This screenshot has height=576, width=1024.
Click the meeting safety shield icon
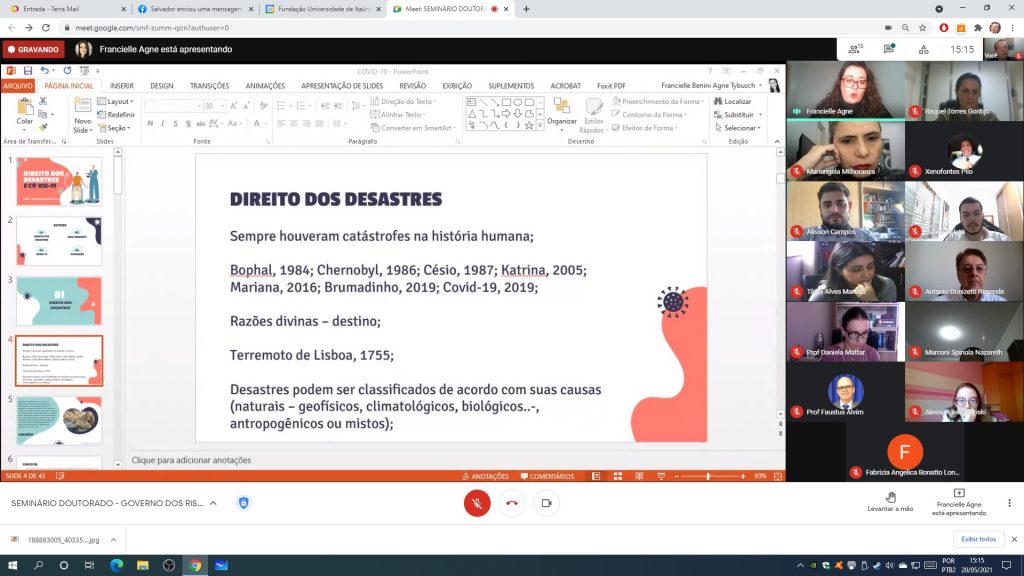point(243,503)
